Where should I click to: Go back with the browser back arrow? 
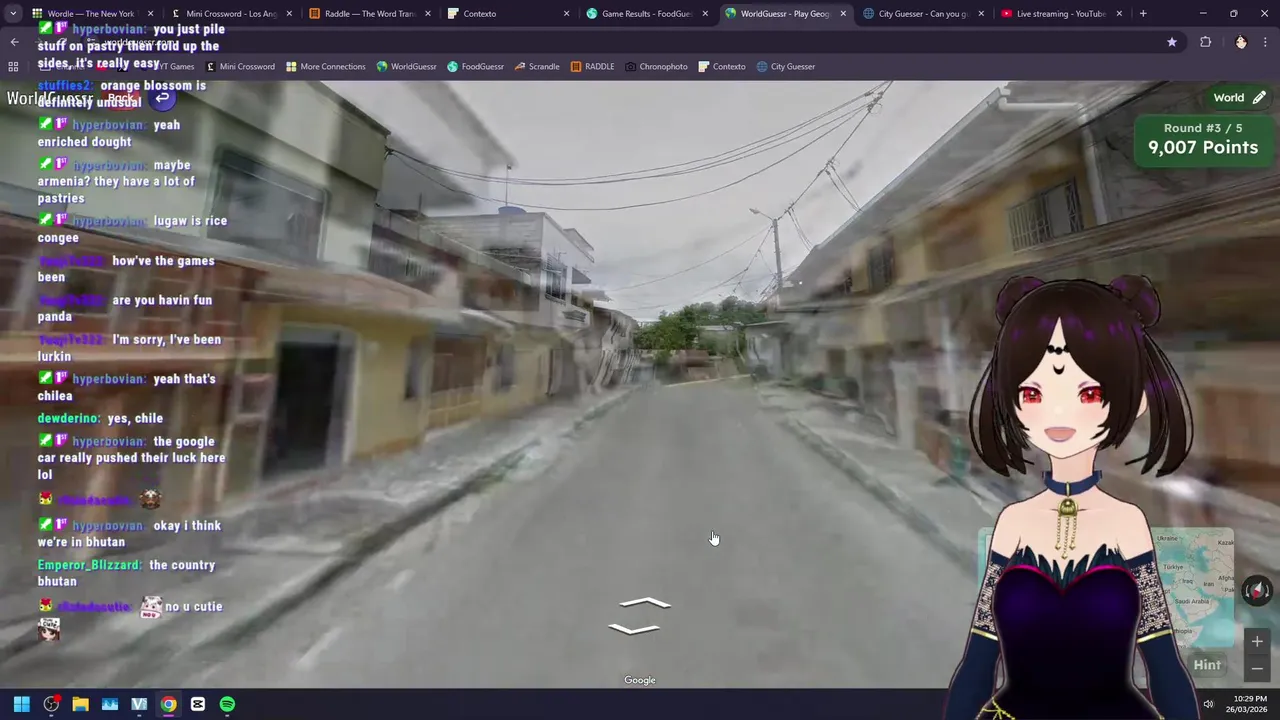point(14,42)
